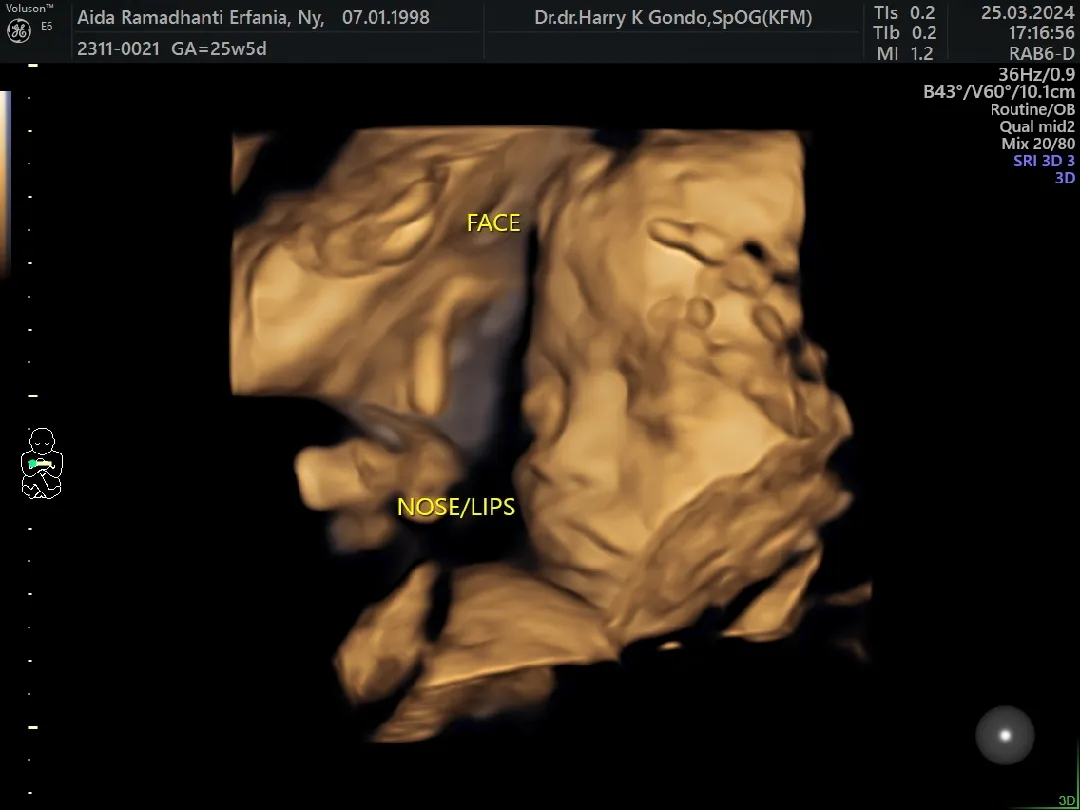Click the 36Hz/0.9 frame rate text

tap(1036, 75)
